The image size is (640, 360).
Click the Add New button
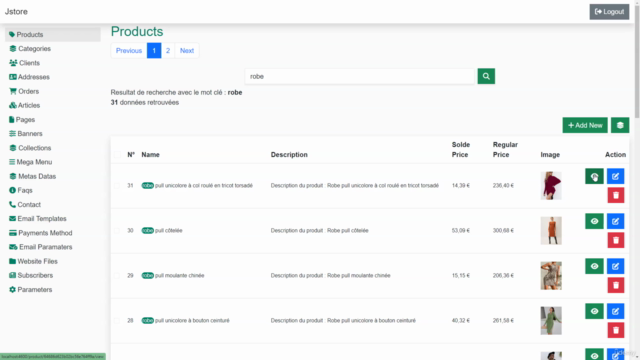pos(585,125)
